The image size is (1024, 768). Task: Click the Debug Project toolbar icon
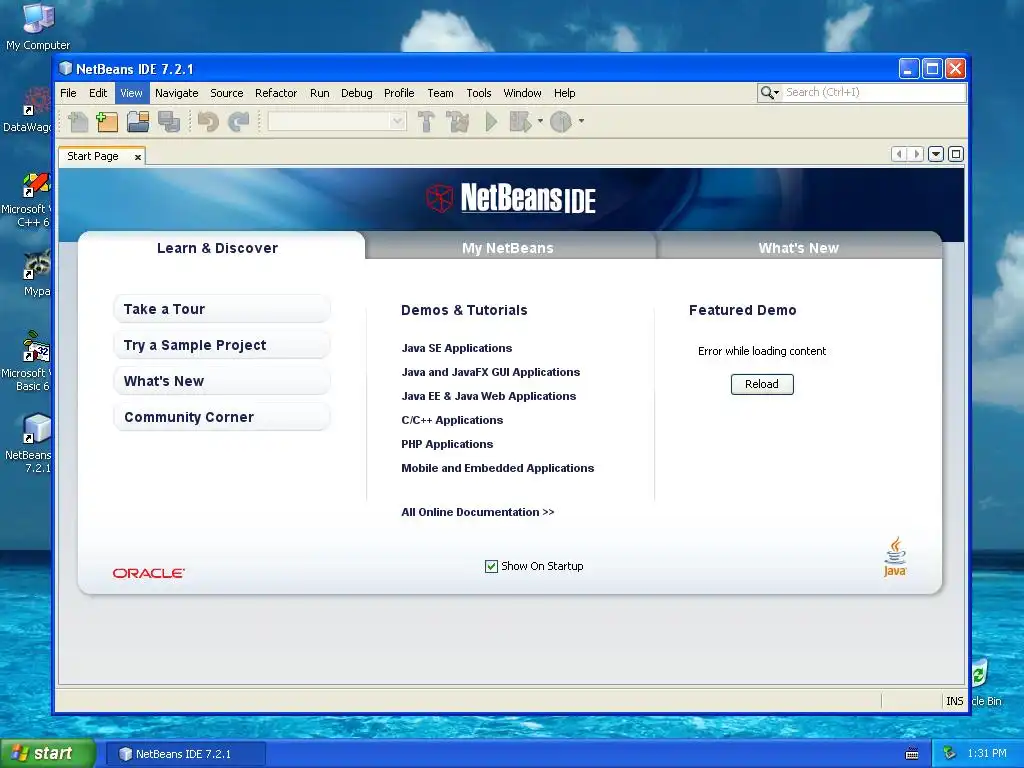click(x=520, y=121)
